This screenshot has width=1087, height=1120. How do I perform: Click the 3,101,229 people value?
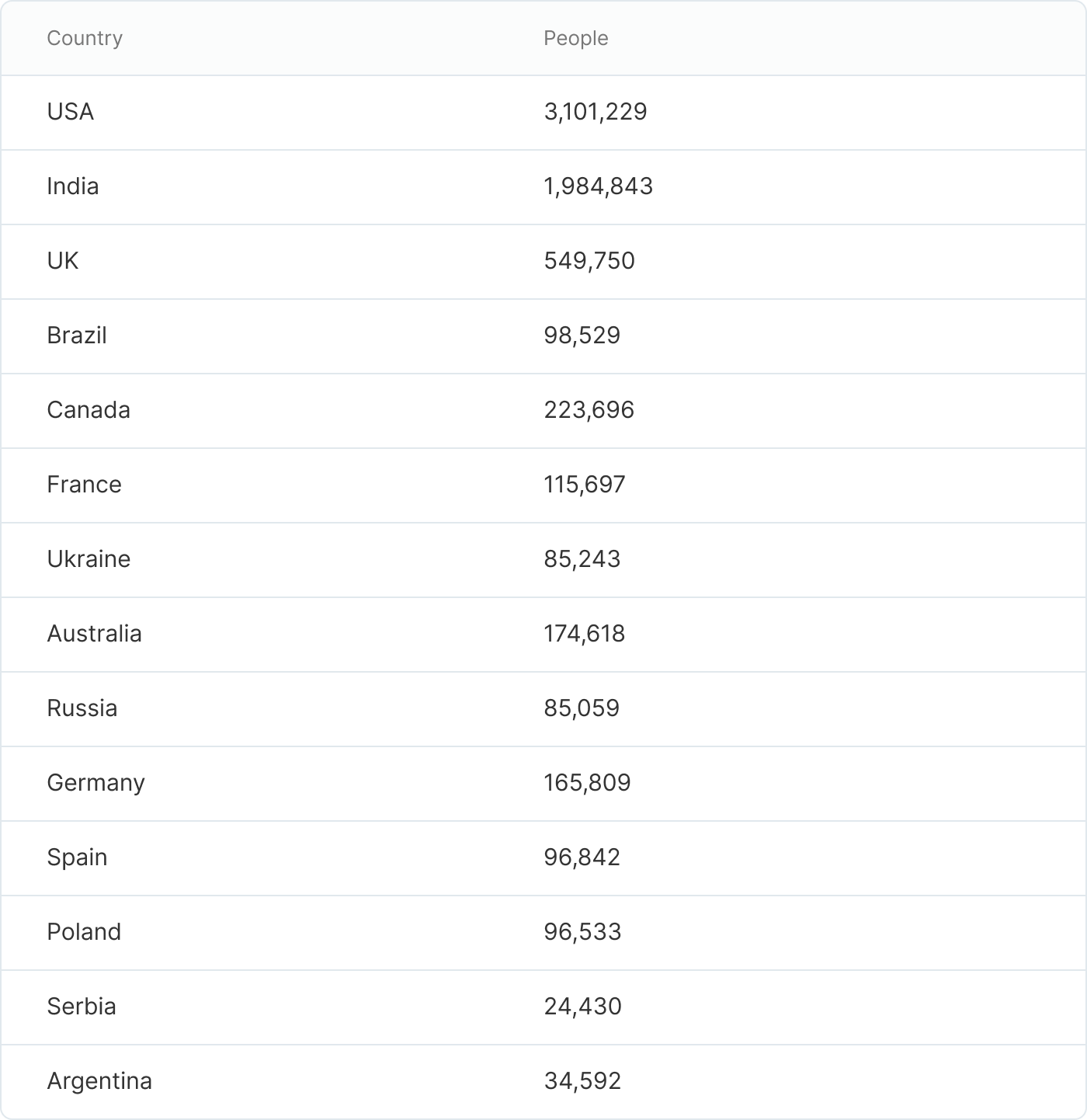[x=596, y=112]
